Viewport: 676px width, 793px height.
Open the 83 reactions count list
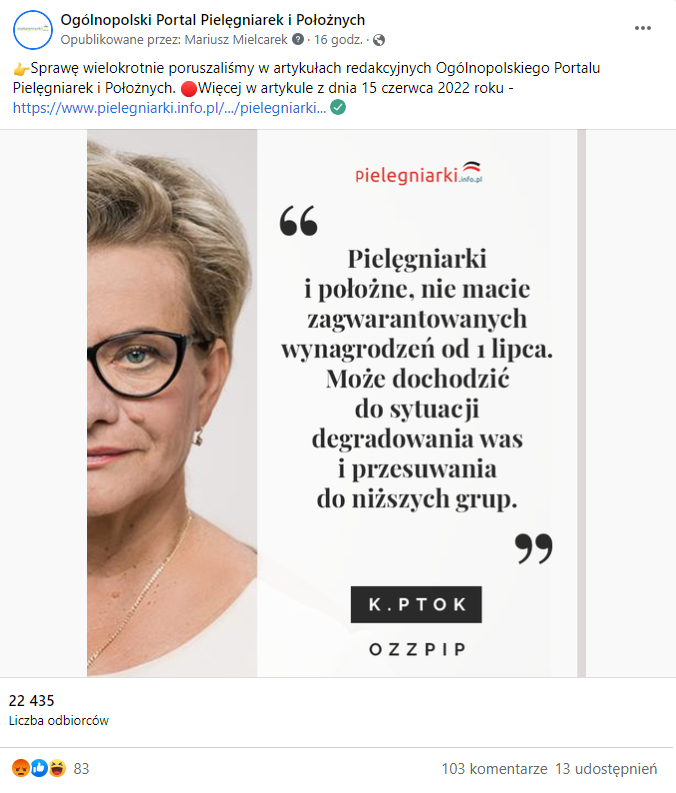click(81, 769)
